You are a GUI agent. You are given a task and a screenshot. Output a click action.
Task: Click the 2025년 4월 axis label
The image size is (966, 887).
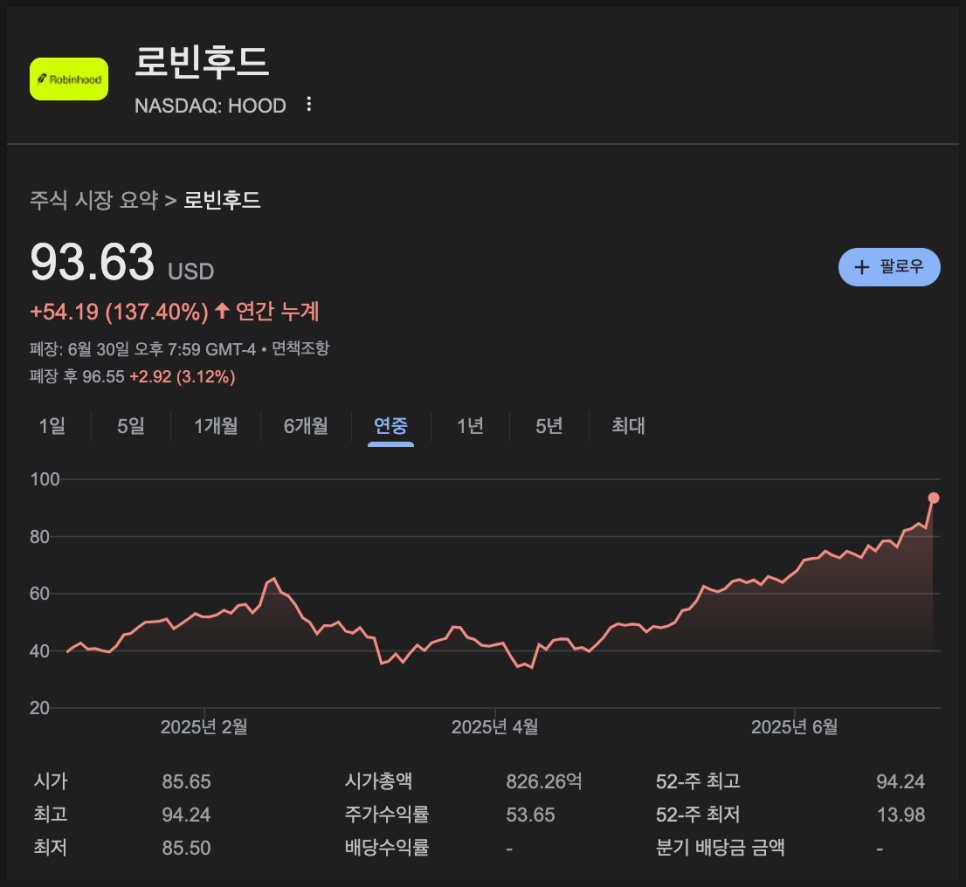[x=495, y=727]
